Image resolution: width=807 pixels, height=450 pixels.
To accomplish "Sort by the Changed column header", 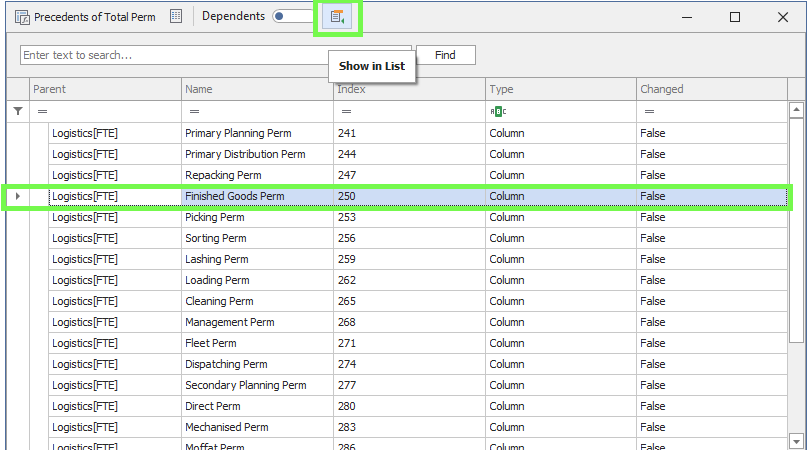I will pos(710,89).
